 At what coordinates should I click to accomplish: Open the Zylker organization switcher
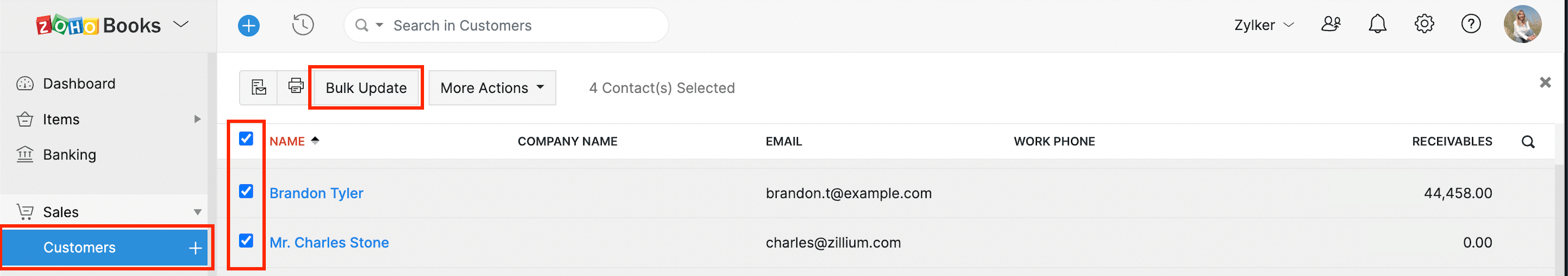[1263, 25]
